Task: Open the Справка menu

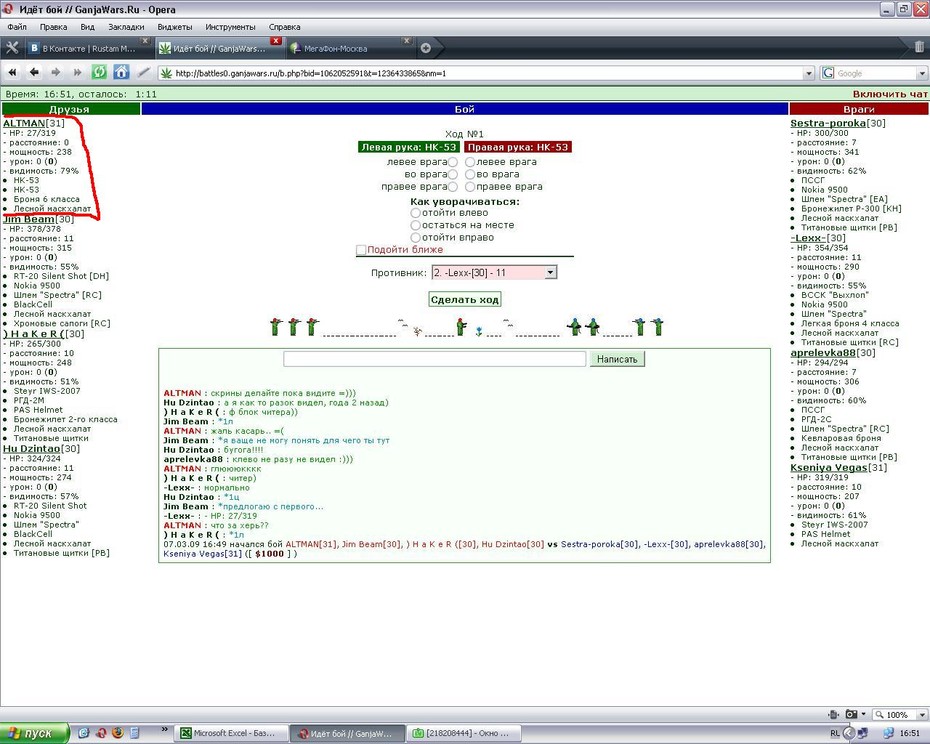Action: pyautogui.click(x=285, y=27)
